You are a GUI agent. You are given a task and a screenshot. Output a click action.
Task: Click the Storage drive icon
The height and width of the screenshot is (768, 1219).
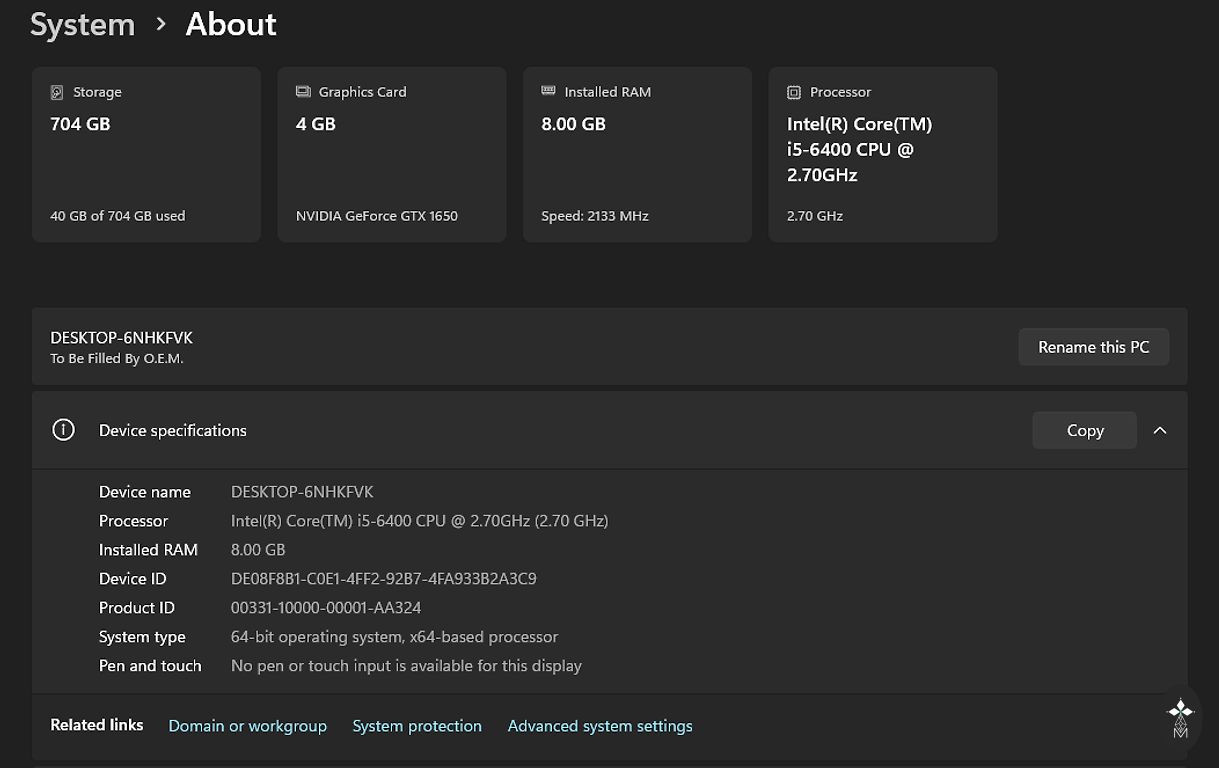coord(57,92)
